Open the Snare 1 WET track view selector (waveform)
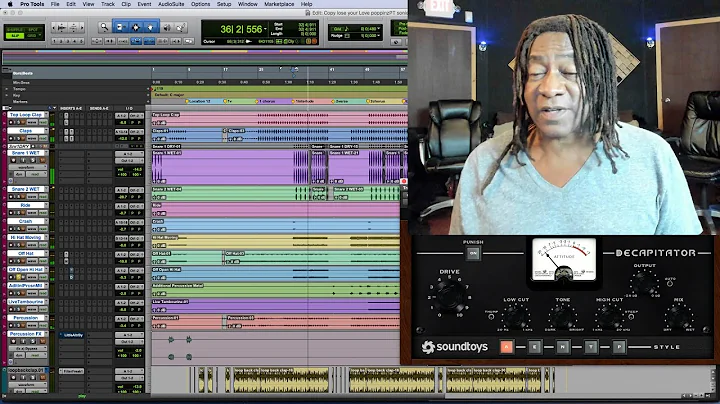 pyautogui.click(x=28, y=168)
